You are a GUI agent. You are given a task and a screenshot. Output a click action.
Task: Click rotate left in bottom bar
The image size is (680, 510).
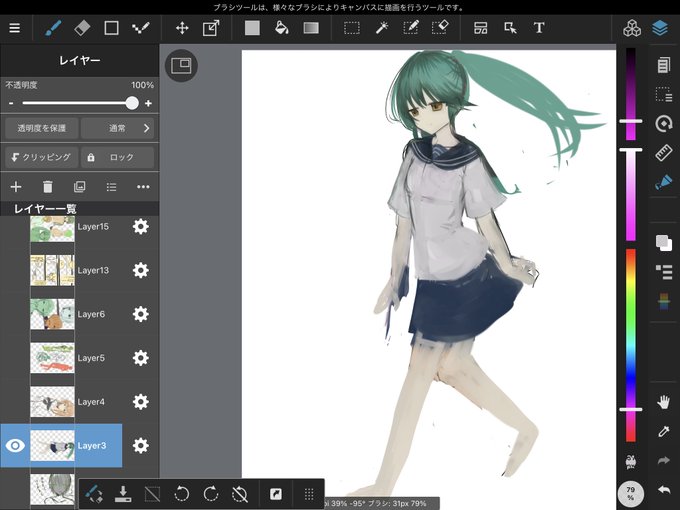181,494
